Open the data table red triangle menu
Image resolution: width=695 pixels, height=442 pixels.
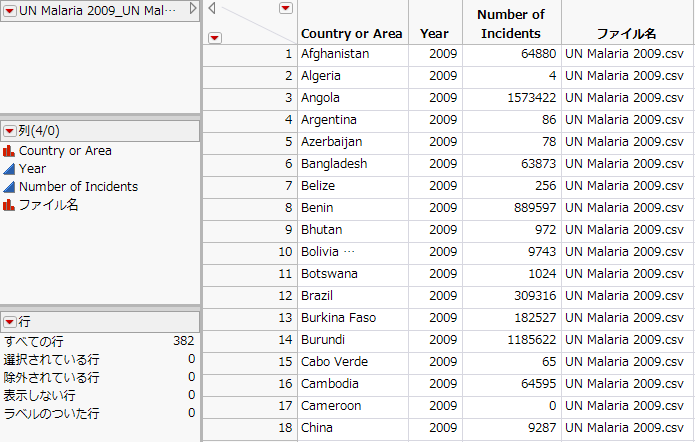point(10,9)
